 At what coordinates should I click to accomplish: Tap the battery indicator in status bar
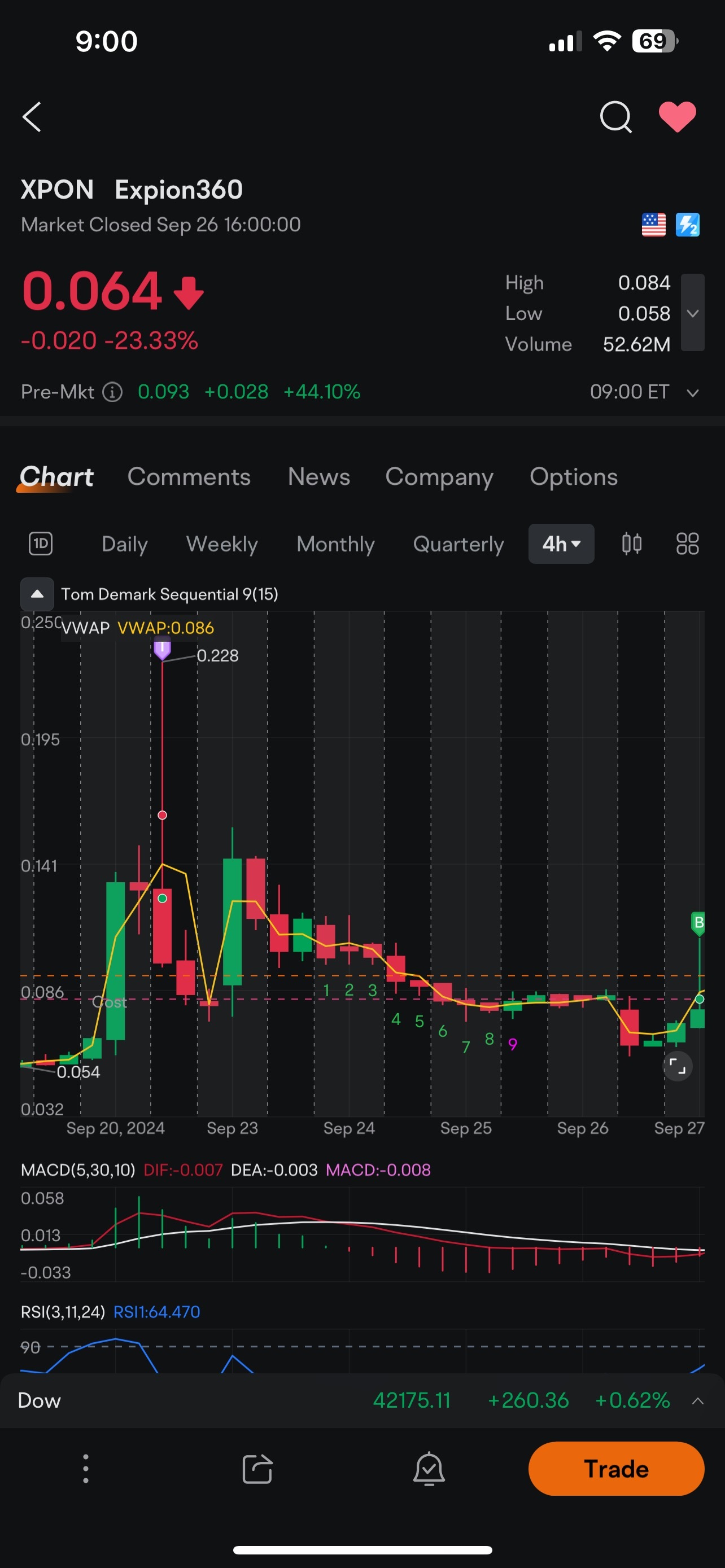click(x=656, y=41)
